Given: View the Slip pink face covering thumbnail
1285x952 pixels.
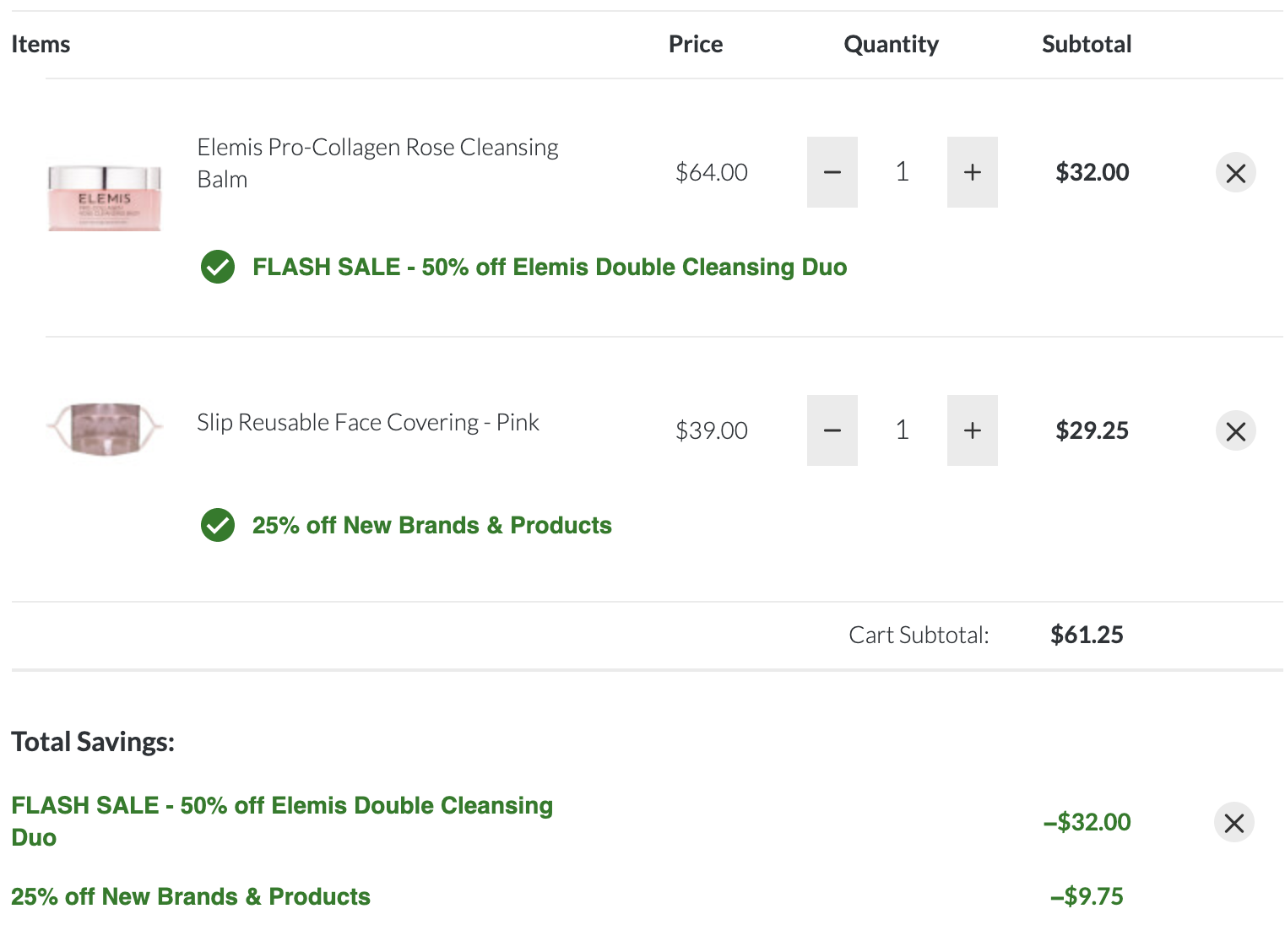Looking at the screenshot, I should [104, 430].
